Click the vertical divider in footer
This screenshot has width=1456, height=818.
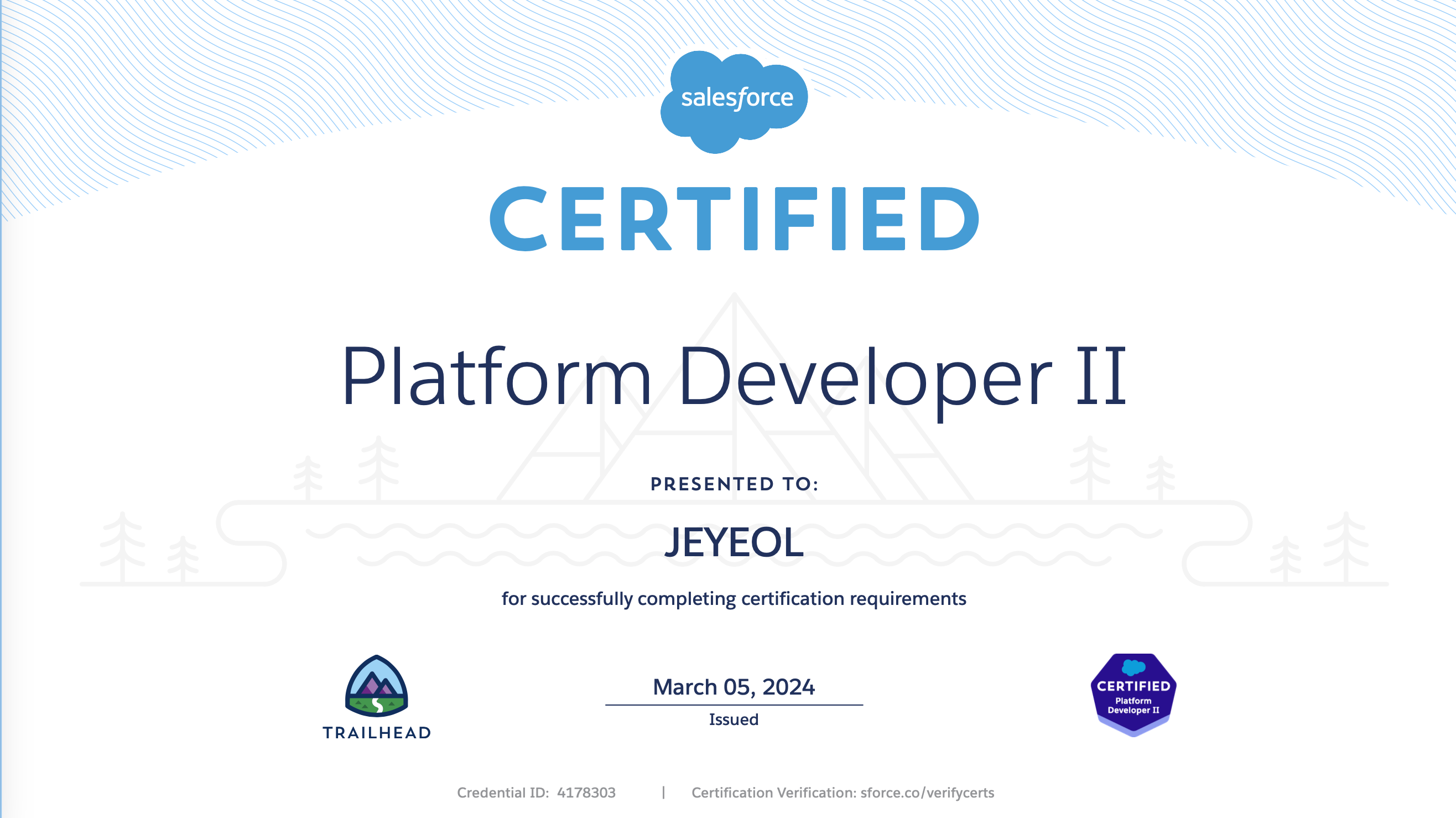coord(664,793)
